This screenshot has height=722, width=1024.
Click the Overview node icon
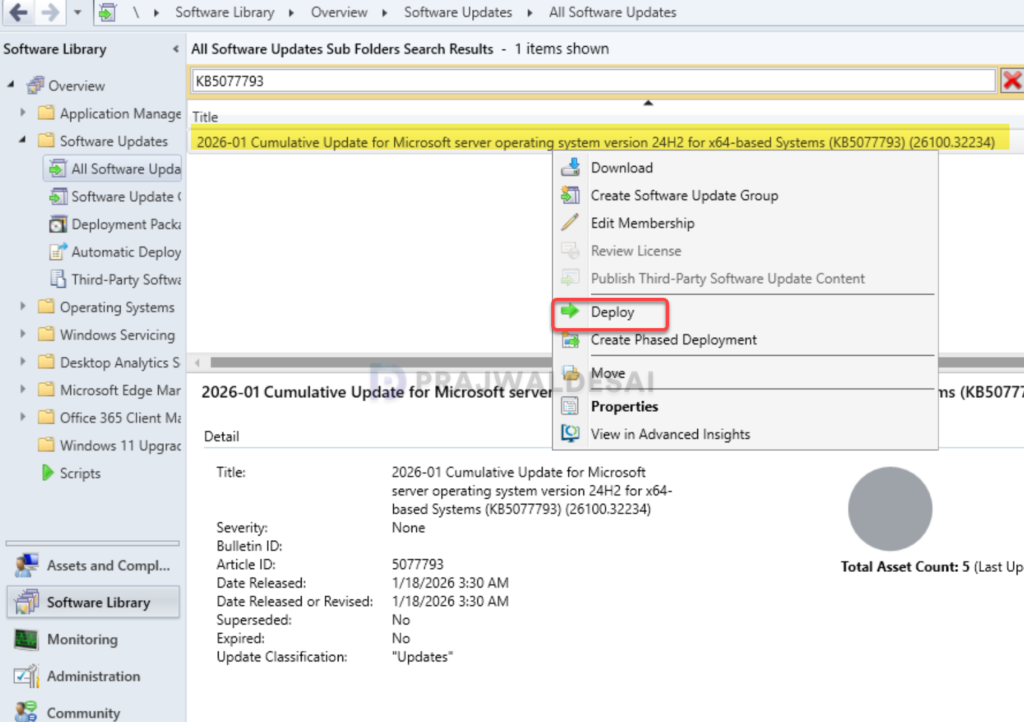click(x=35, y=85)
